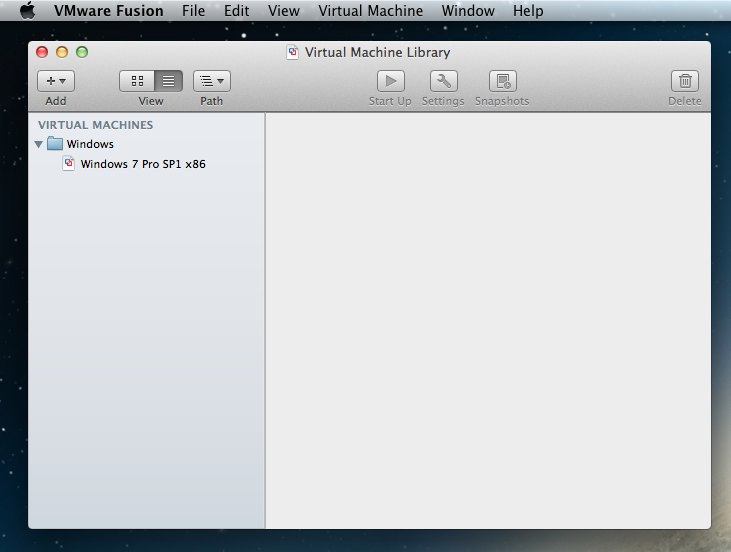This screenshot has height=552, width=731.
Task: Open the Add dropdown button
Action: [x=56, y=81]
